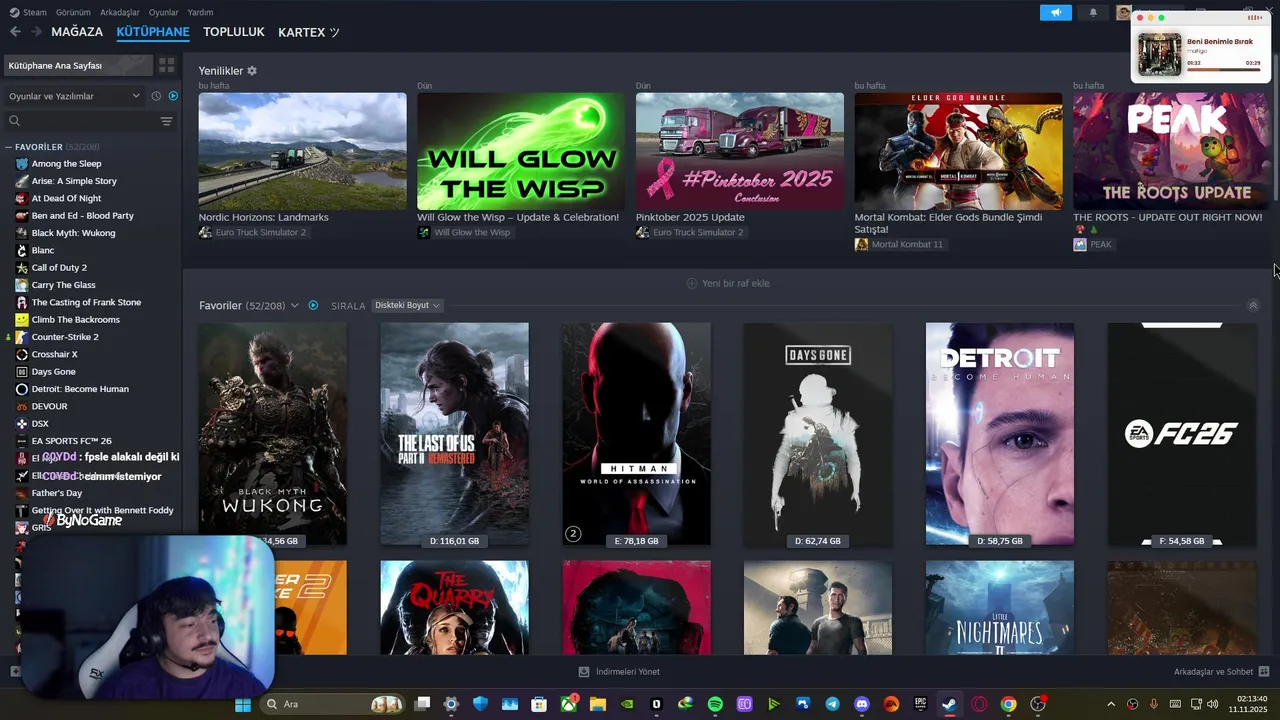Launch Epic Games from the taskbar
The width and height of the screenshot is (1280, 720).
pyautogui.click(x=920, y=704)
